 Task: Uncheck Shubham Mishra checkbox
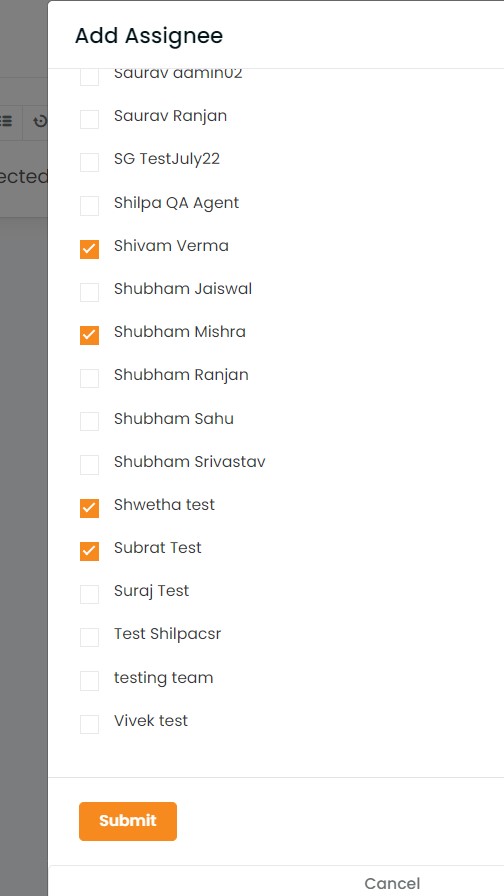(x=89, y=335)
